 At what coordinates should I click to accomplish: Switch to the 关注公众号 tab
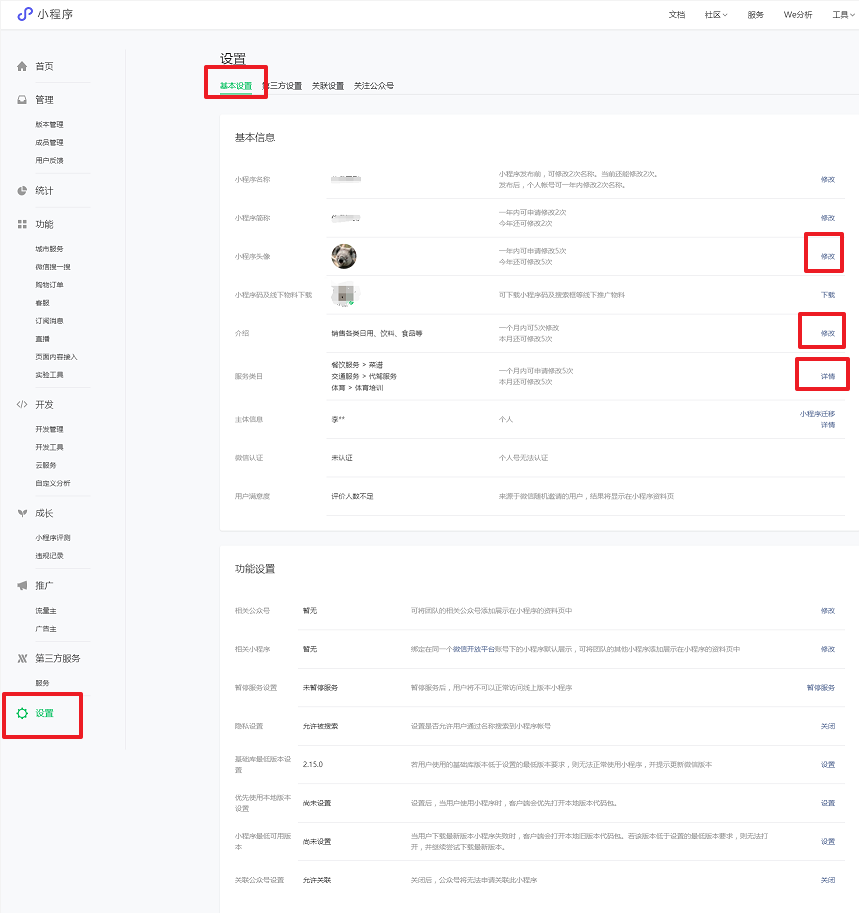[374, 86]
